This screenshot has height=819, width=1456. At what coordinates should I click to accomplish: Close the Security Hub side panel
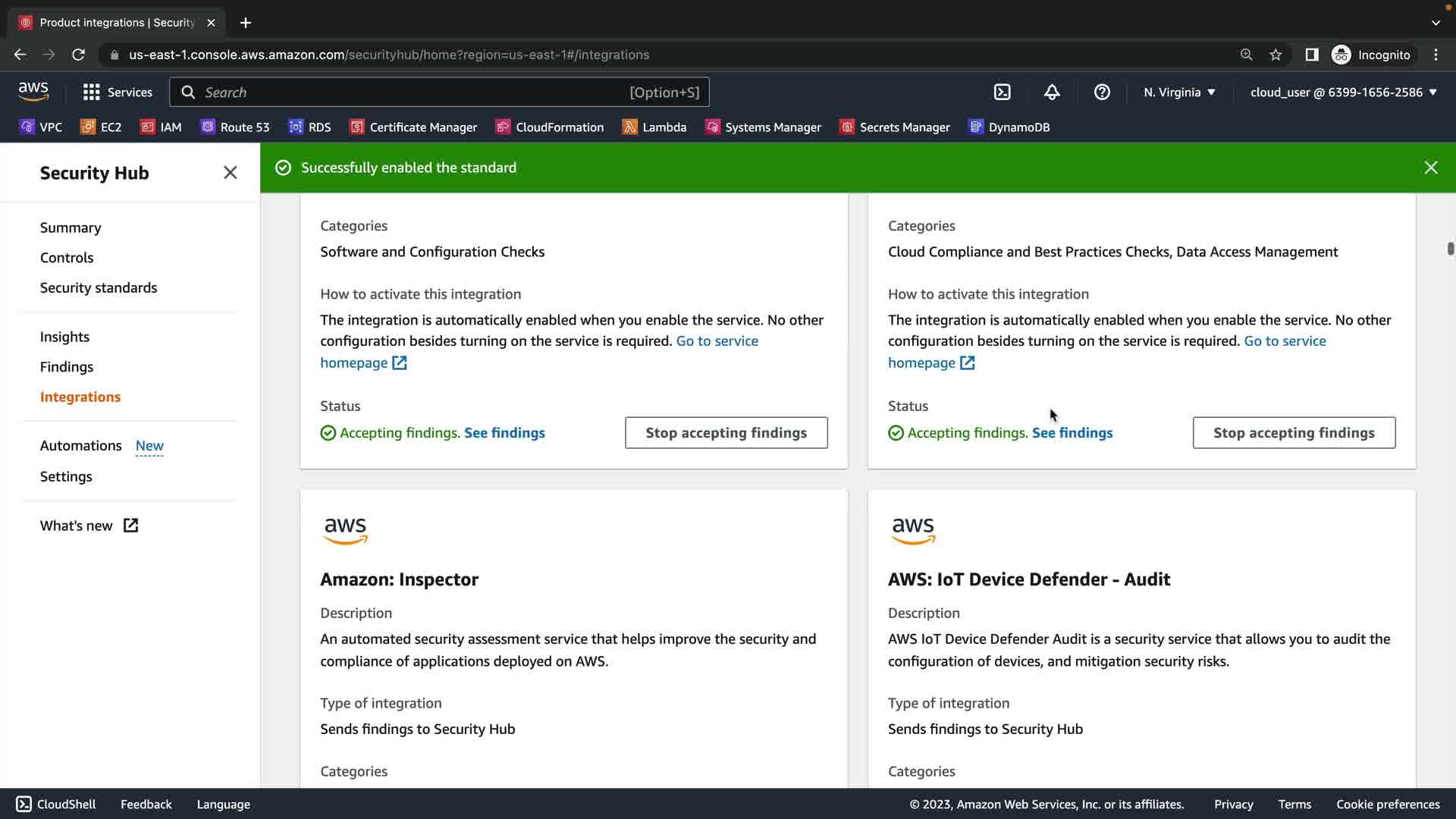pyautogui.click(x=231, y=173)
